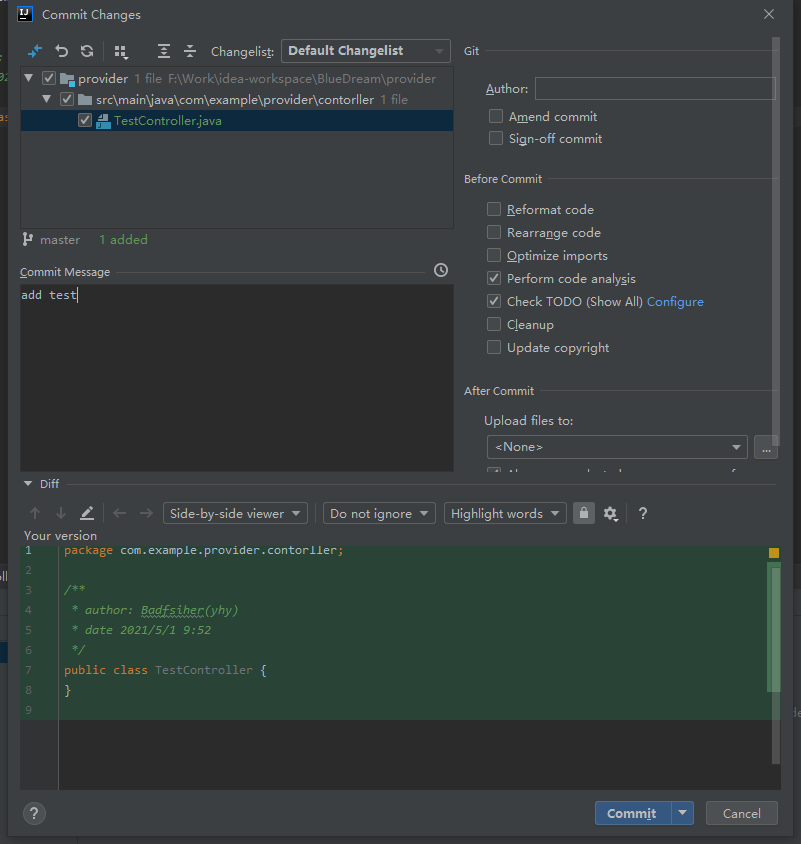
Task: Click the master branch icon
Action: (x=27, y=240)
